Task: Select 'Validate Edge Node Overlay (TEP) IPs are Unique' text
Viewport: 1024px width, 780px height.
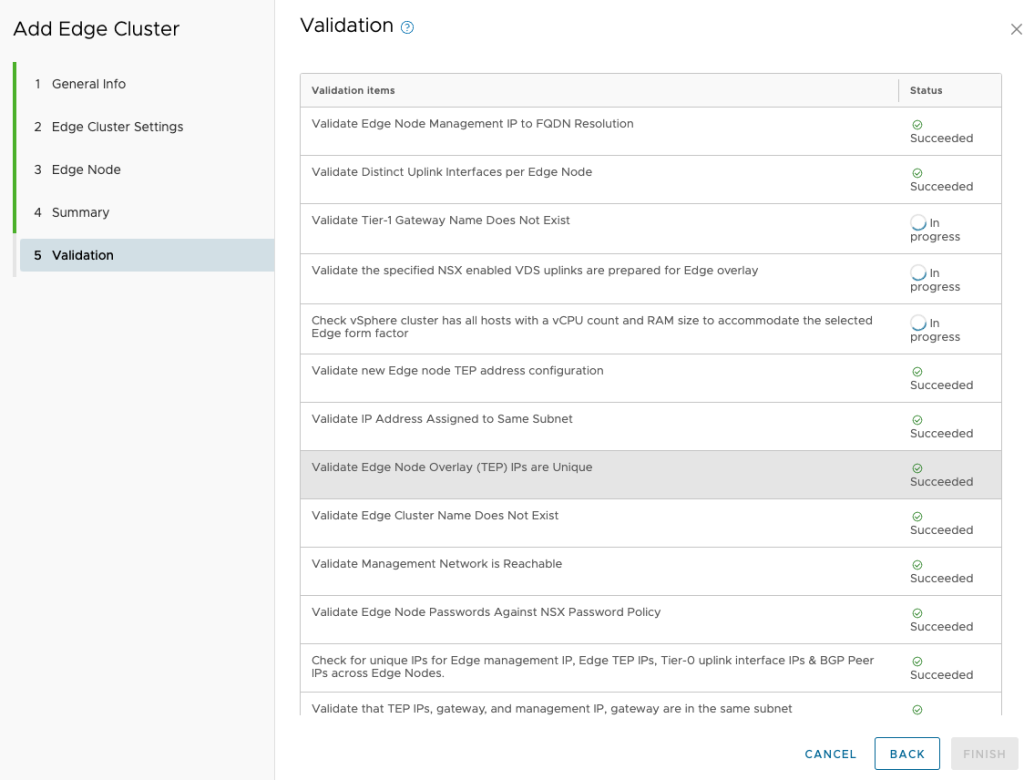Action: (x=452, y=467)
